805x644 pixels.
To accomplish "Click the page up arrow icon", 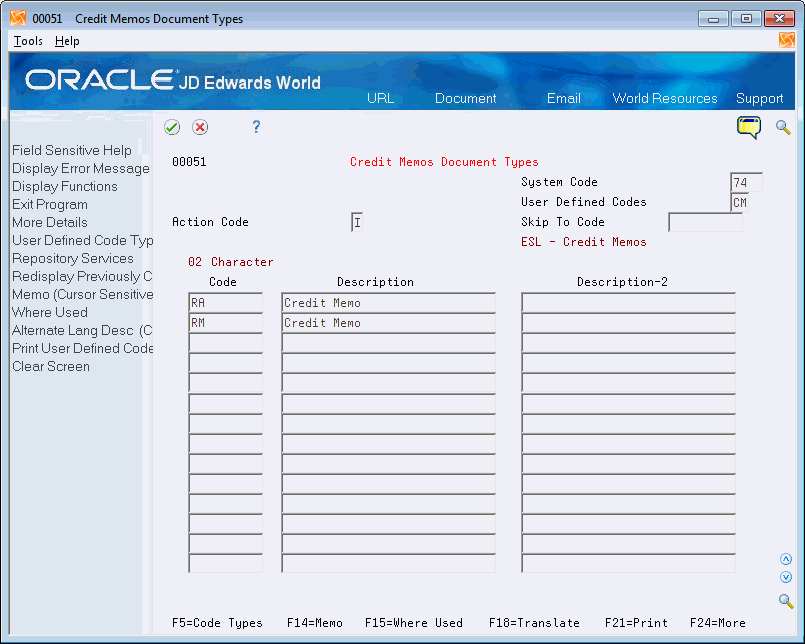I will click(x=785, y=559).
